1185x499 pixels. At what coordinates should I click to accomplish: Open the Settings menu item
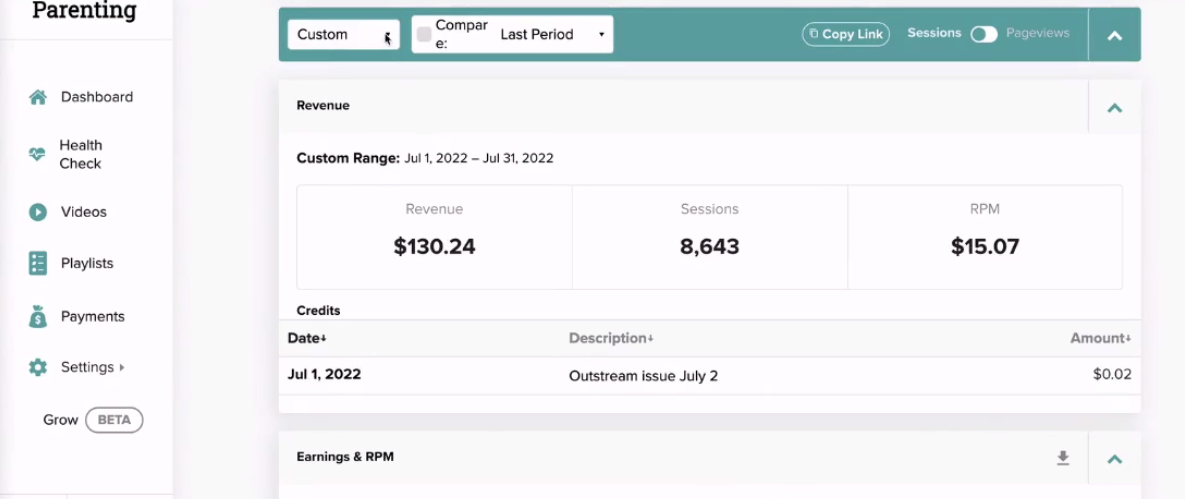tap(87, 367)
